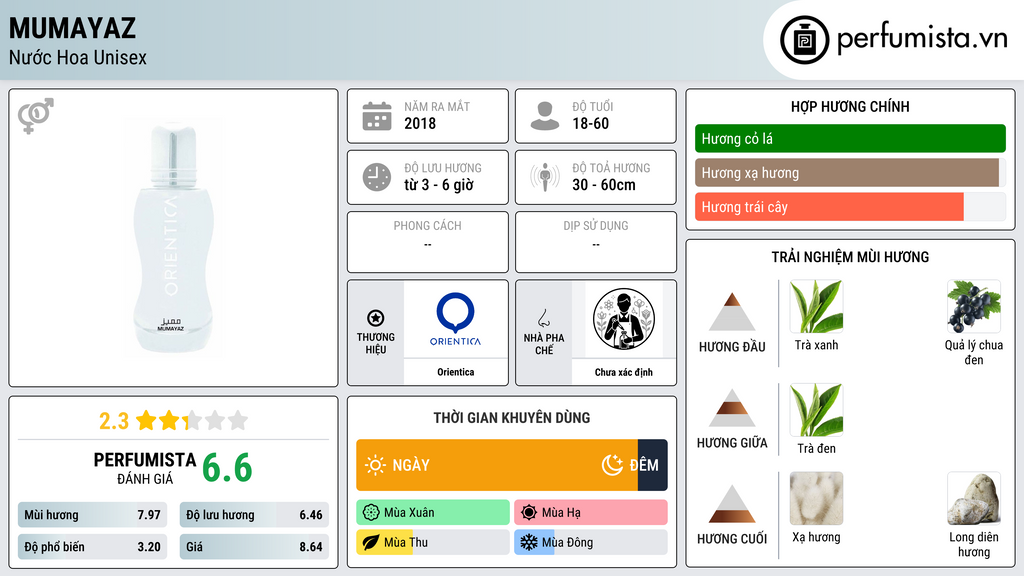Open the Trà đen note image
This screenshot has width=1024, height=576.
click(816, 410)
